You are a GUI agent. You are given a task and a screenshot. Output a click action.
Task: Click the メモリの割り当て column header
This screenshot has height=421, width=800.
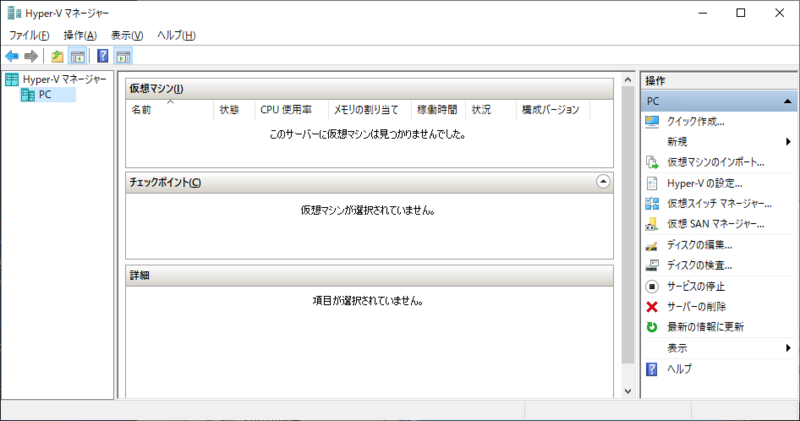[x=369, y=110]
